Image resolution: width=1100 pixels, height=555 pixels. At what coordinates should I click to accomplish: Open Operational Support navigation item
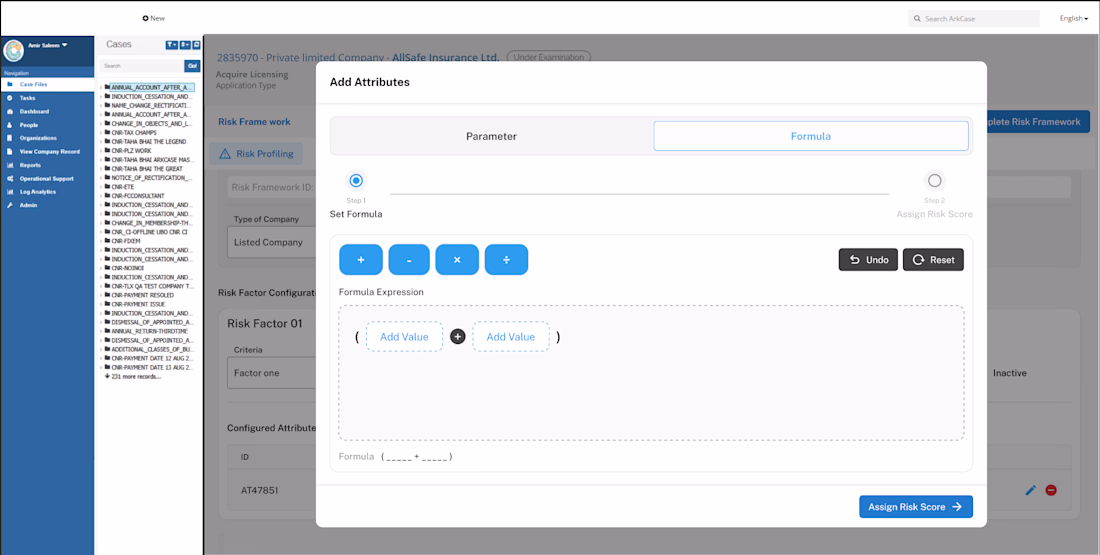tap(47, 178)
